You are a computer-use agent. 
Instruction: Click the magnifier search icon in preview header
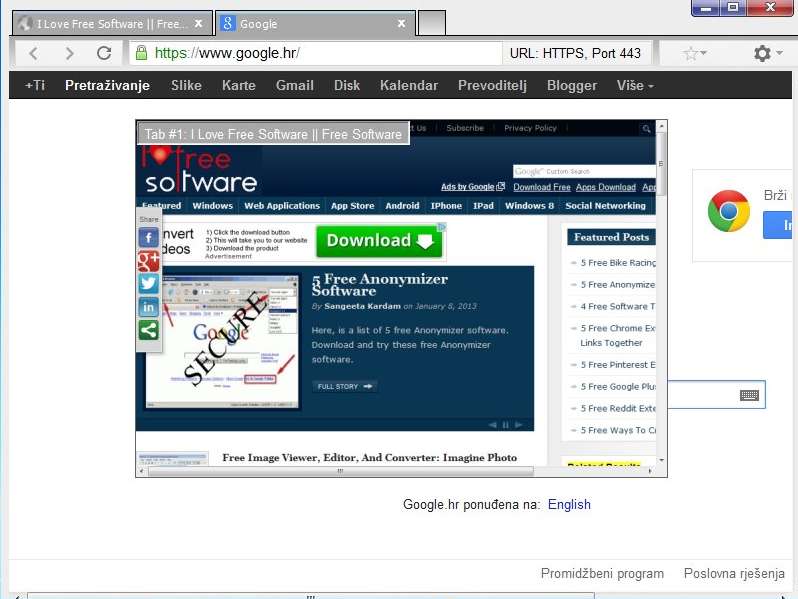(646, 128)
